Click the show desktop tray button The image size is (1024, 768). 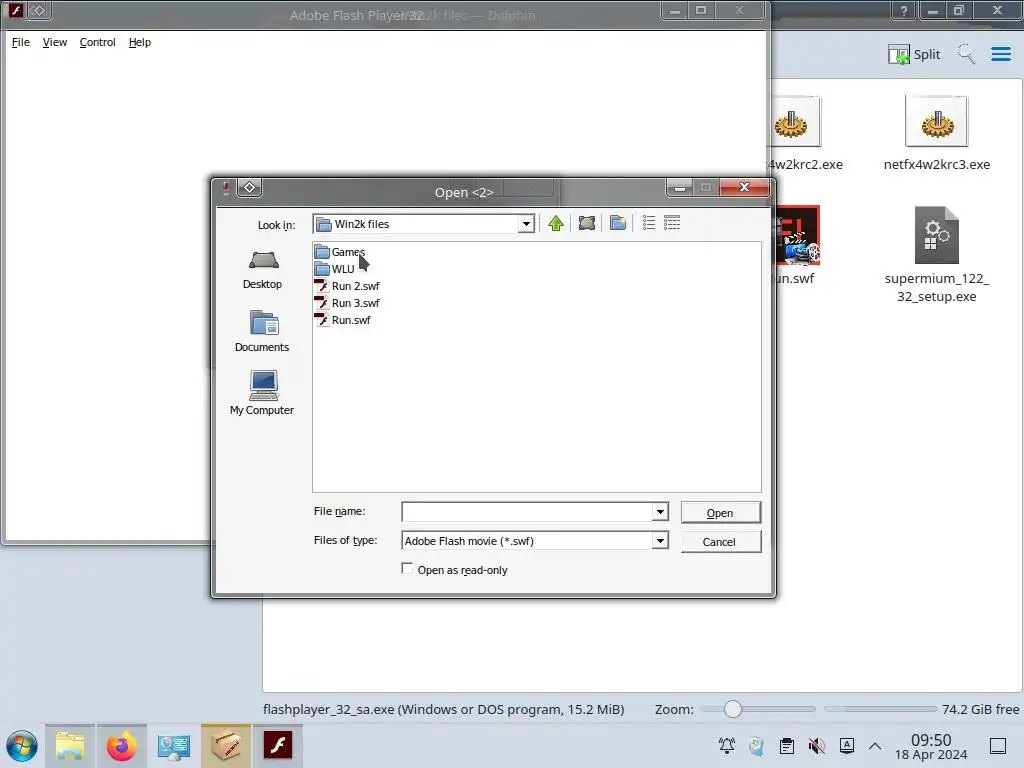(x=998, y=746)
